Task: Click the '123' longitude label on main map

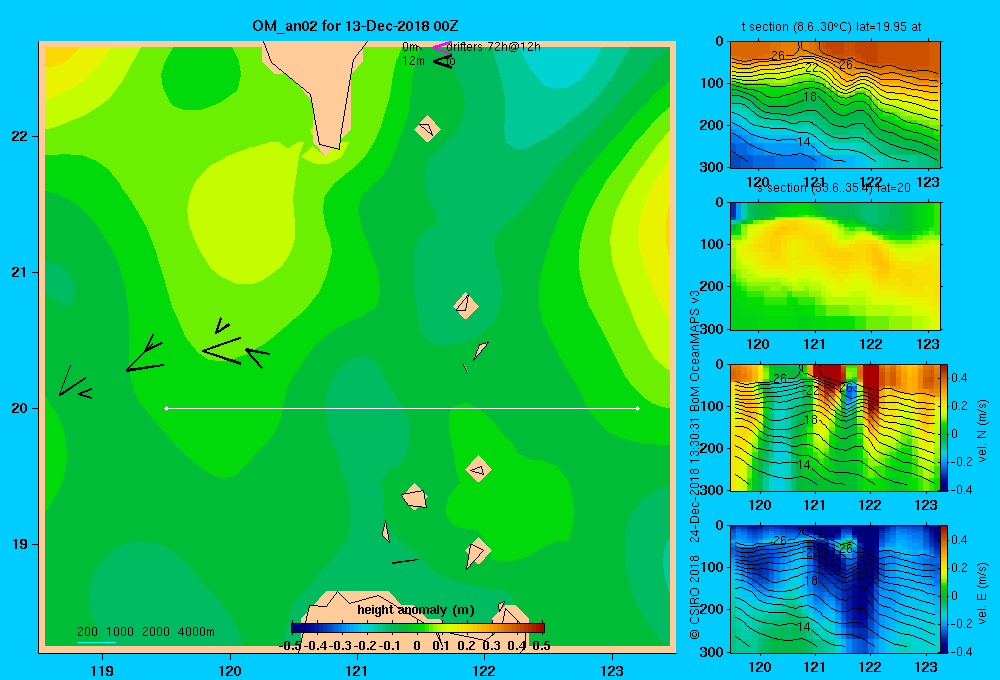Action: point(612,670)
